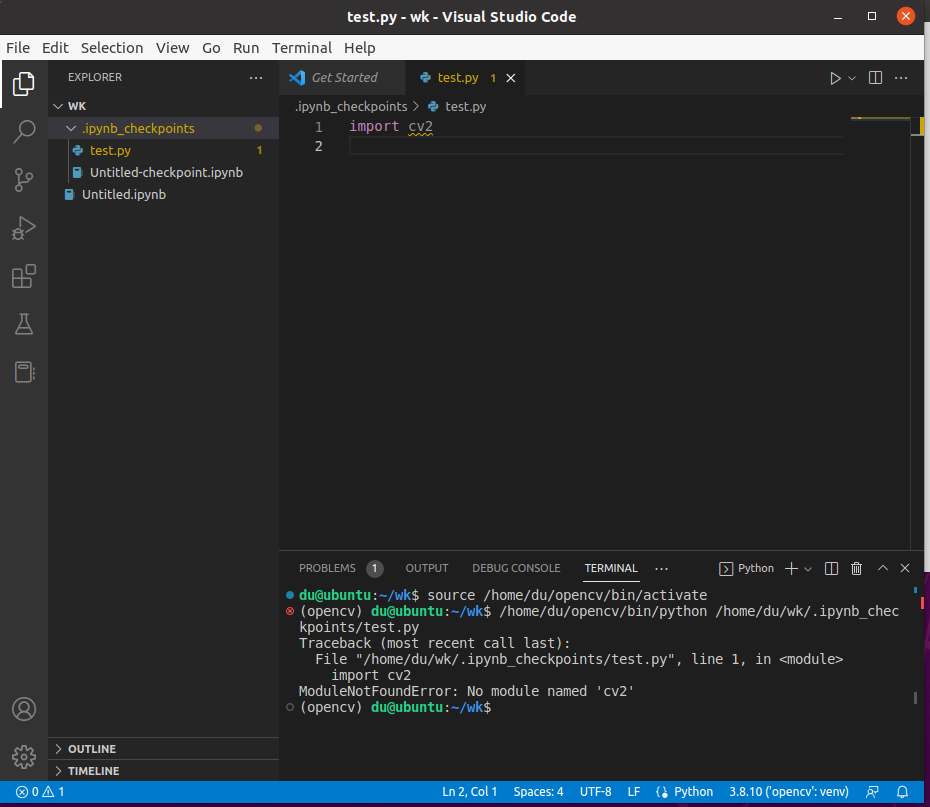
Task: Select the TERMINAL panel tab
Action: 611,569
